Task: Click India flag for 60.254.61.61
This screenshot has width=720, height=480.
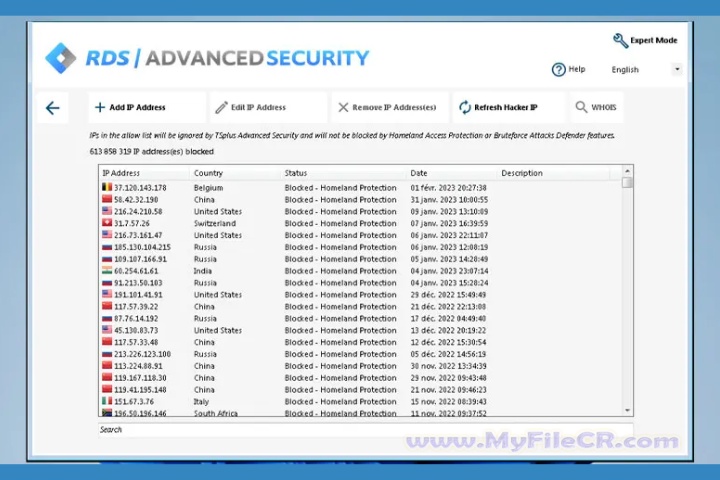Action: click(x=107, y=271)
